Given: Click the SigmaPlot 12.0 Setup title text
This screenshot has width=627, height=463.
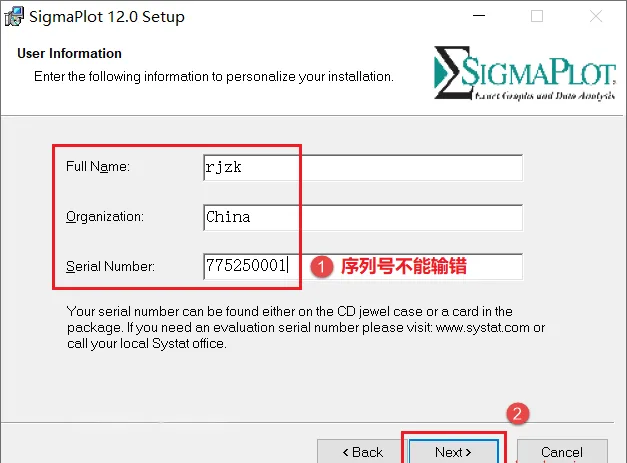Looking at the screenshot, I should pyautogui.click(x=107, y=17).
